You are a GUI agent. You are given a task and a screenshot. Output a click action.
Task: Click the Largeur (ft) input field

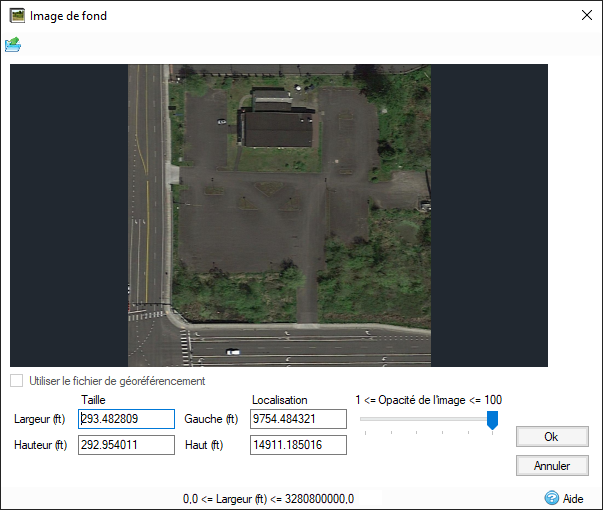(x=126, y=419)
